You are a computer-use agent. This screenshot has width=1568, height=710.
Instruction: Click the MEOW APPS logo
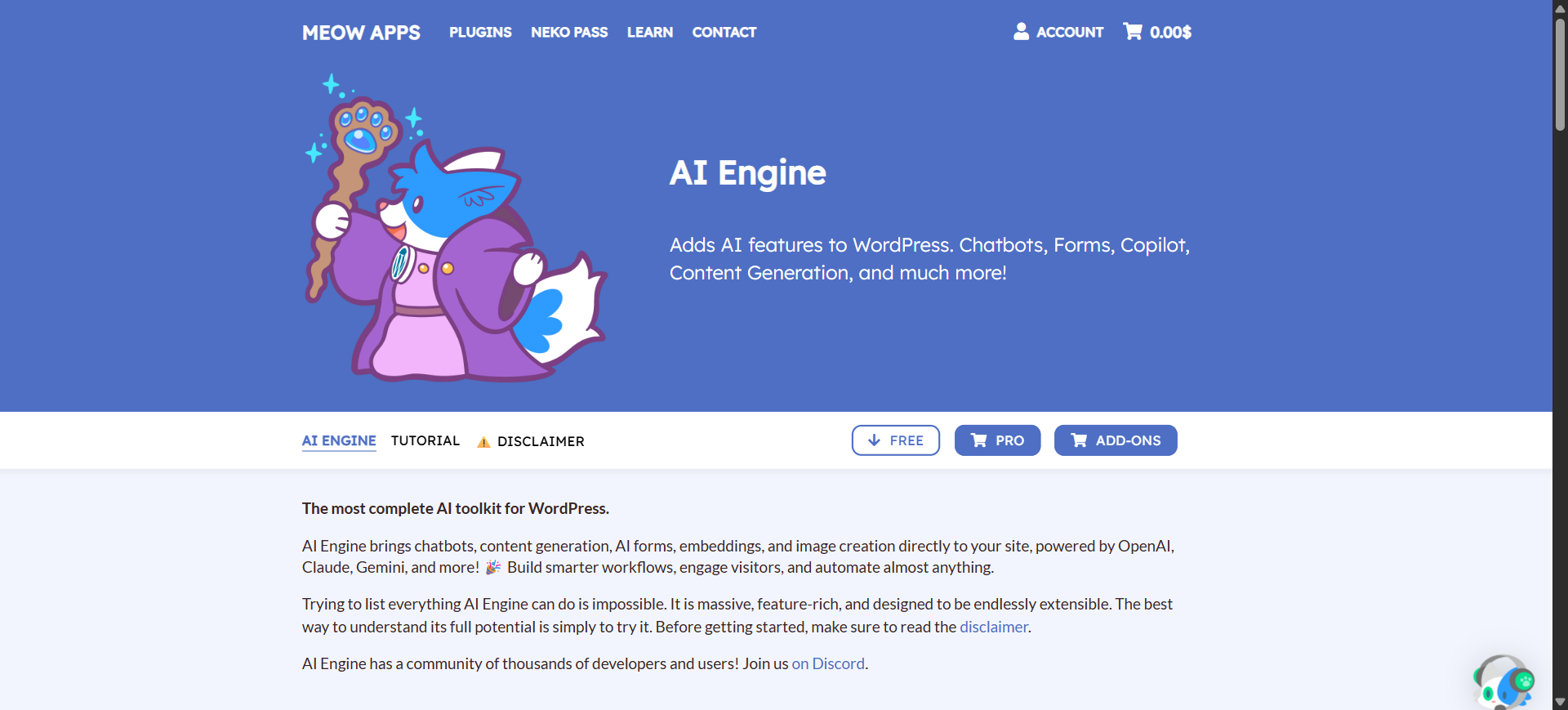tap(361, 33)
